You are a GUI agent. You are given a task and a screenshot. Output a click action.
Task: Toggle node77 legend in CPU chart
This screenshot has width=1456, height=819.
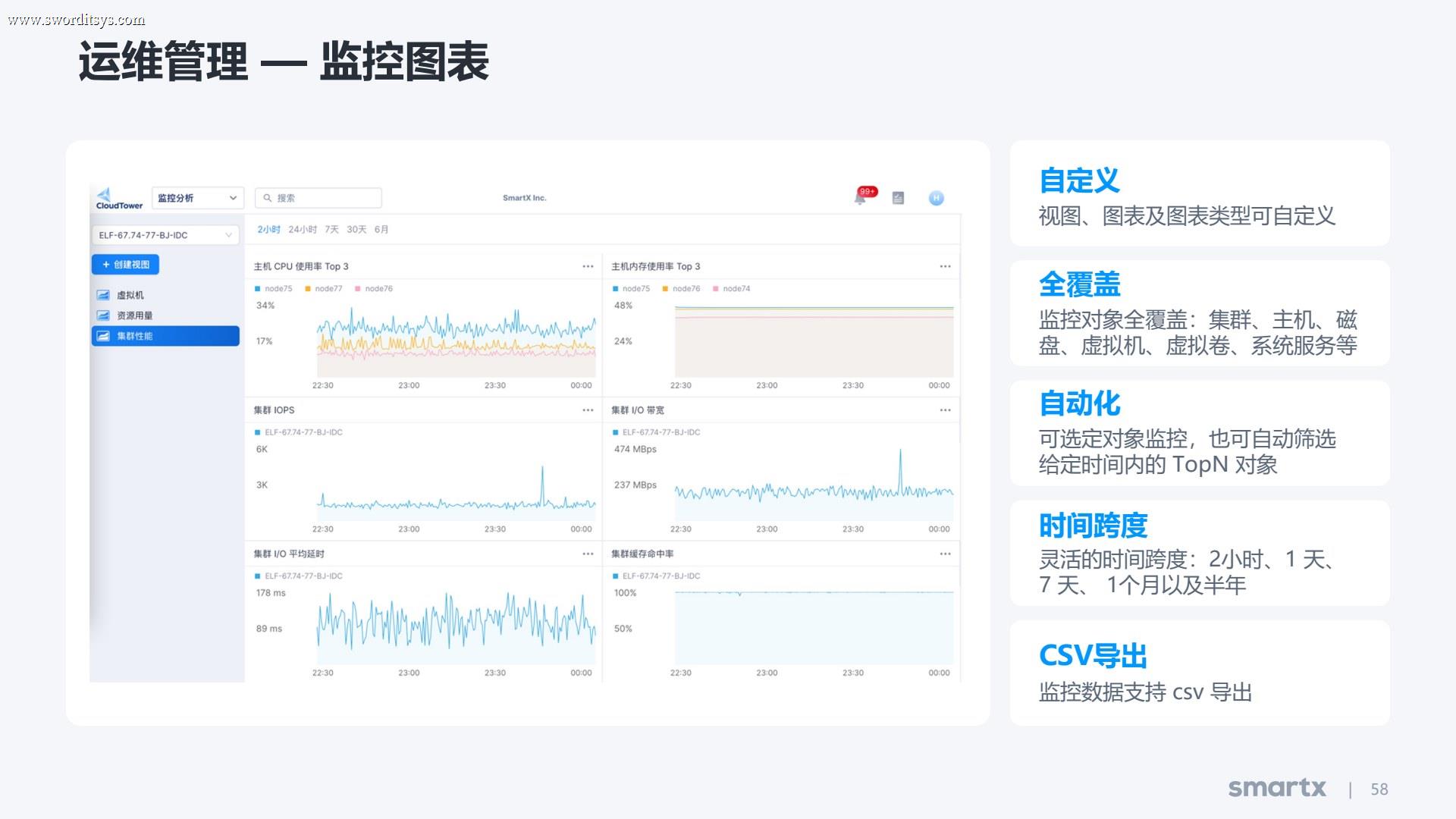pos(324,289)
